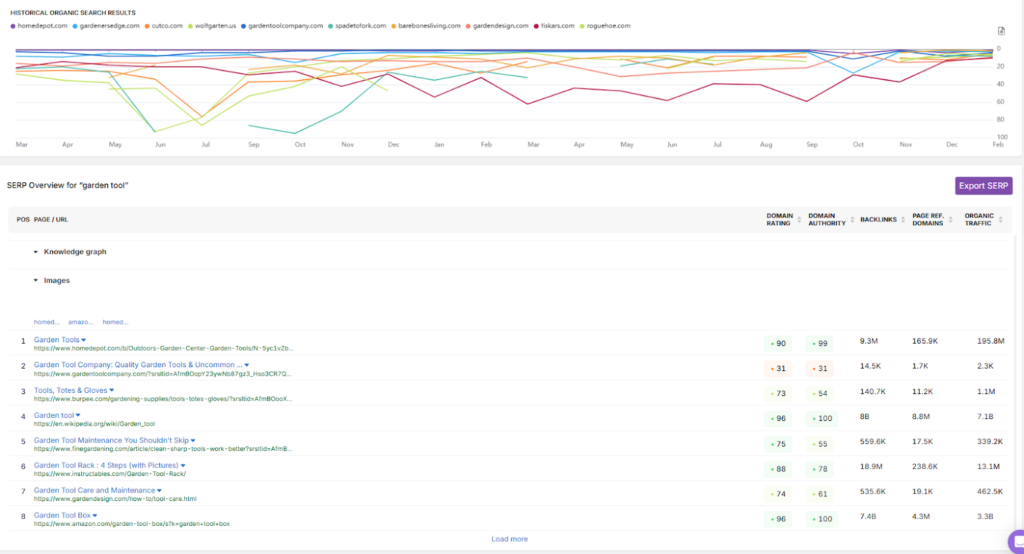1024x554 pixels.
Task: Click Page Ref. Domains value 8.8M
Action: 921,416
